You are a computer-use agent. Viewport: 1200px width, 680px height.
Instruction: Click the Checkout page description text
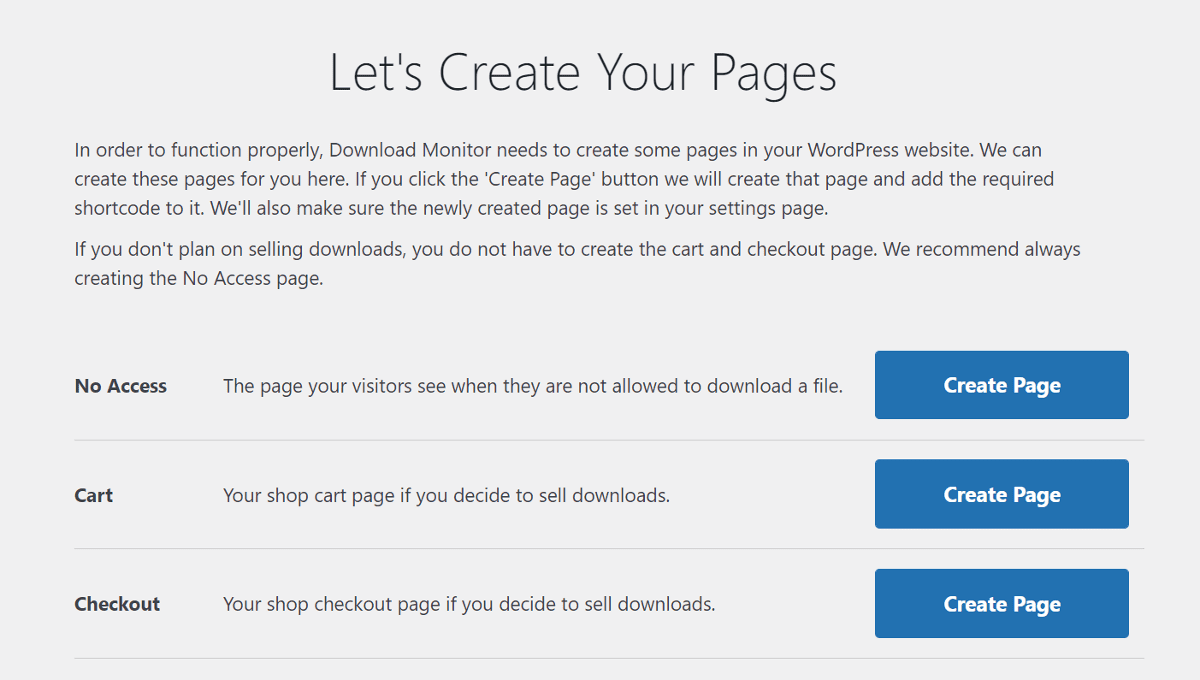(x=470, y=603)
